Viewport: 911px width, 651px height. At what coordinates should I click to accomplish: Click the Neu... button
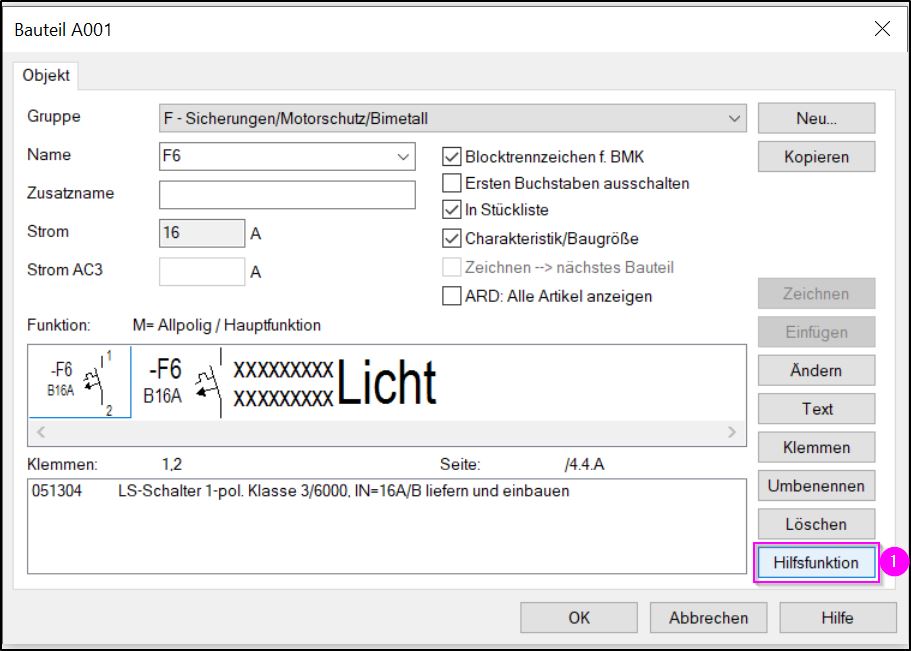pos(816,119)
